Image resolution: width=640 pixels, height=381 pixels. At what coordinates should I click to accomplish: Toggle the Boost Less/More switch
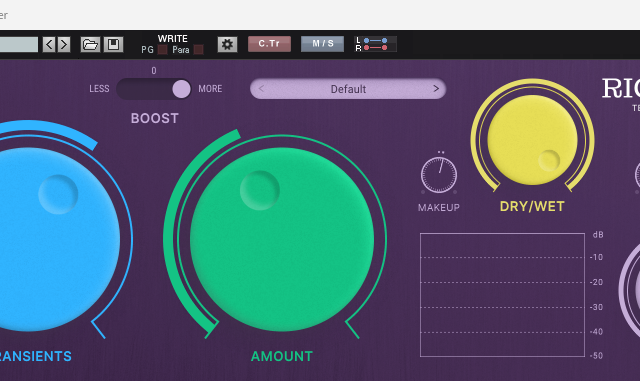pos(154,89)
